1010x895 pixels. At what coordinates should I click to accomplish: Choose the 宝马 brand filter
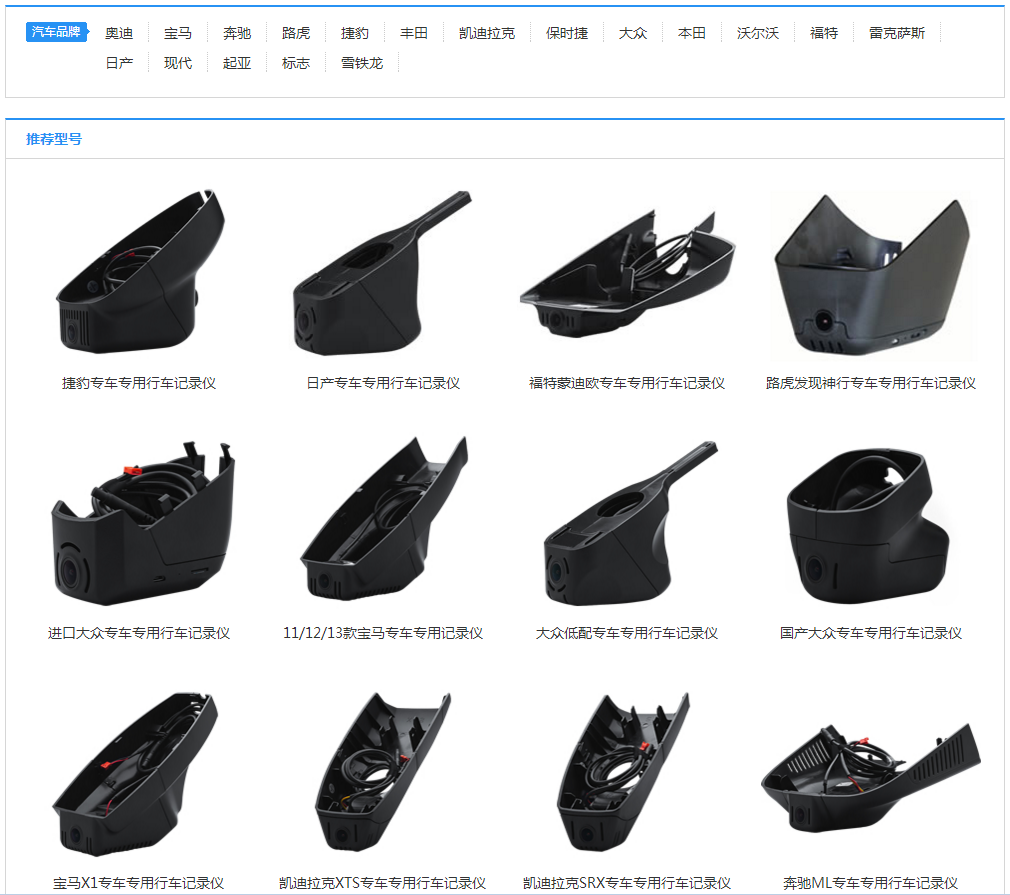click(x=178, y=33)
